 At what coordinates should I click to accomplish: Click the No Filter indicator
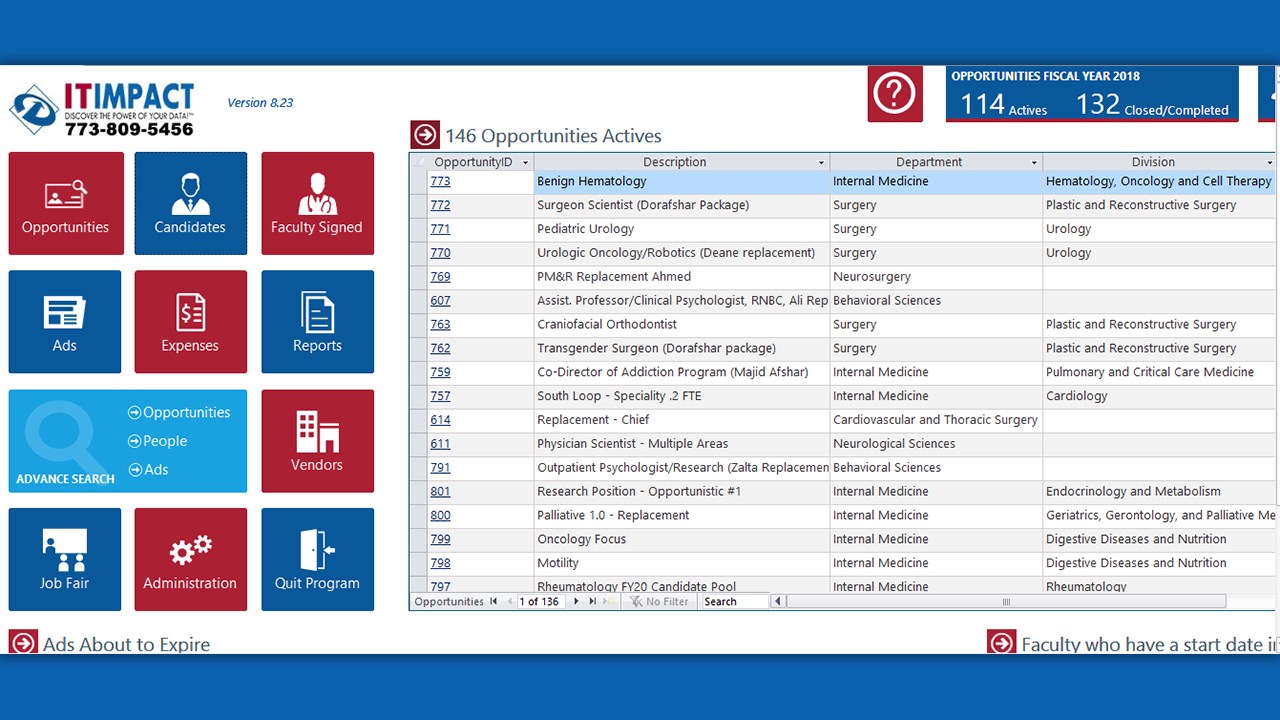659,602
